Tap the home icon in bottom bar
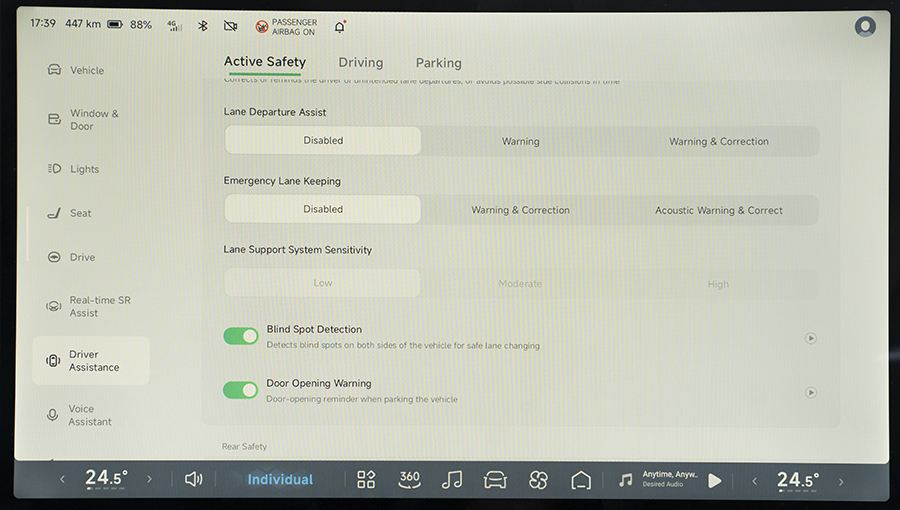 (x=581, y=480)
